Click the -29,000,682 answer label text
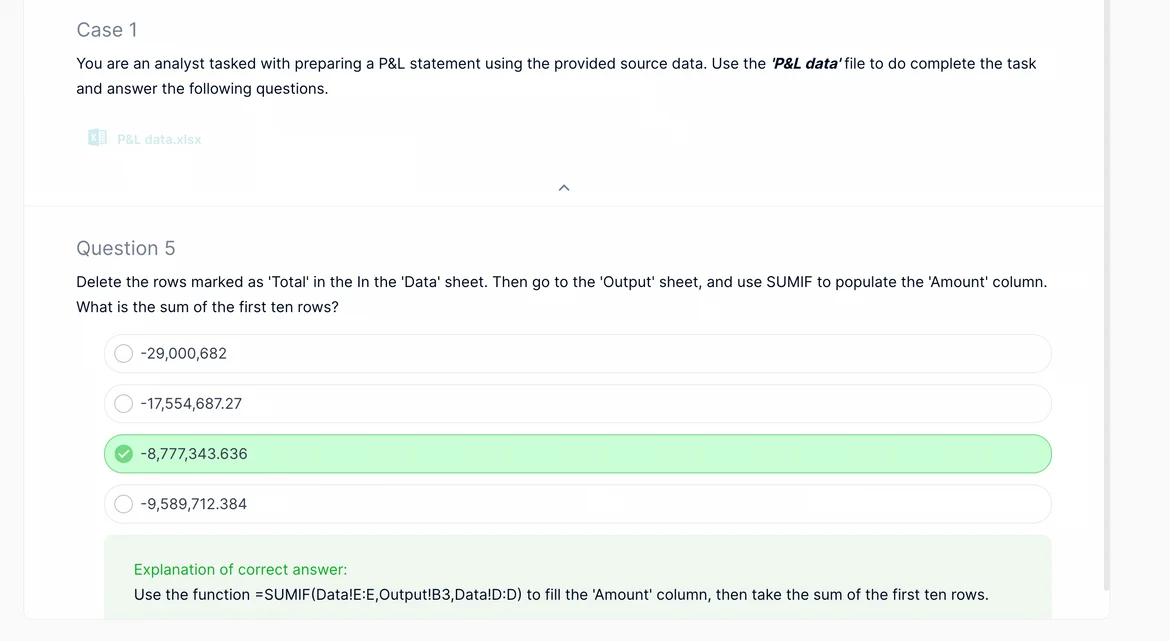The height and width of the screenshot is (641, 1170). 184,354
